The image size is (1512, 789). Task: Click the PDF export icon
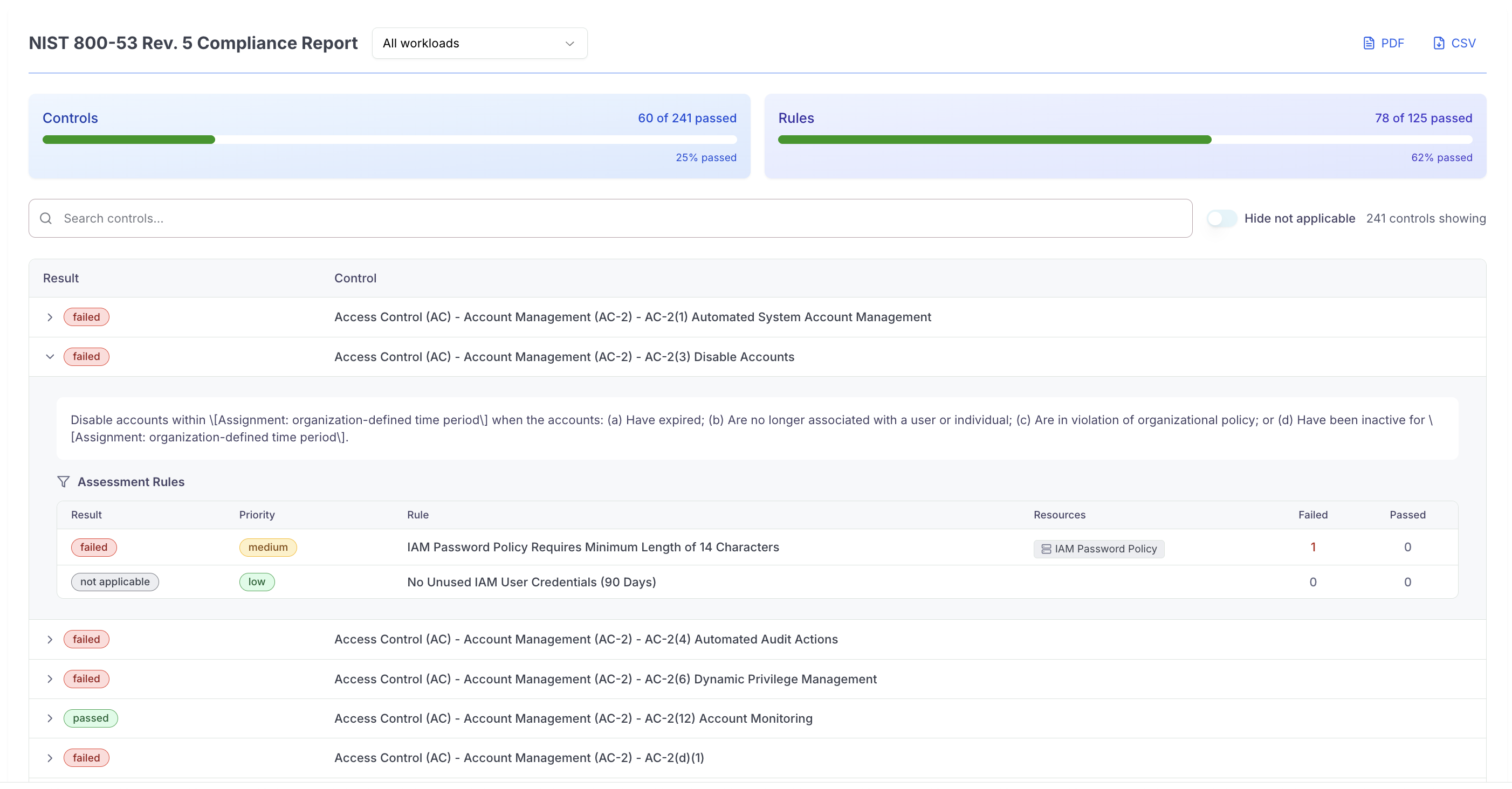(1369, 43)
